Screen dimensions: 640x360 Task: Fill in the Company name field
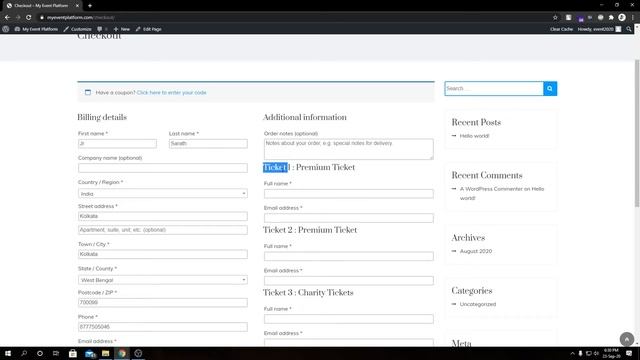pos(162,168)
